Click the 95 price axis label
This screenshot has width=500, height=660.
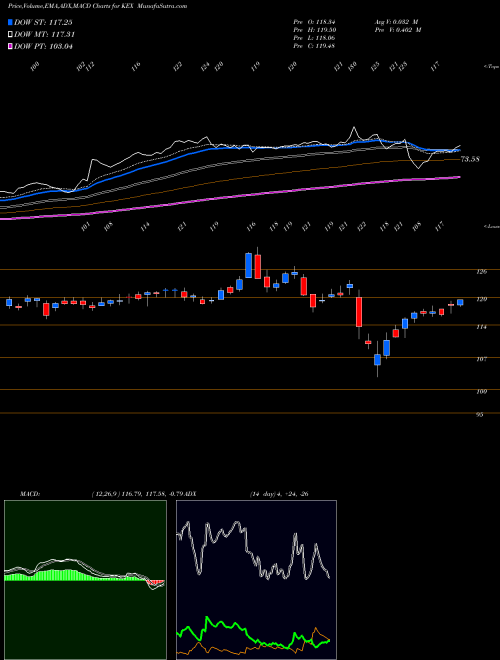click(479, 415)
